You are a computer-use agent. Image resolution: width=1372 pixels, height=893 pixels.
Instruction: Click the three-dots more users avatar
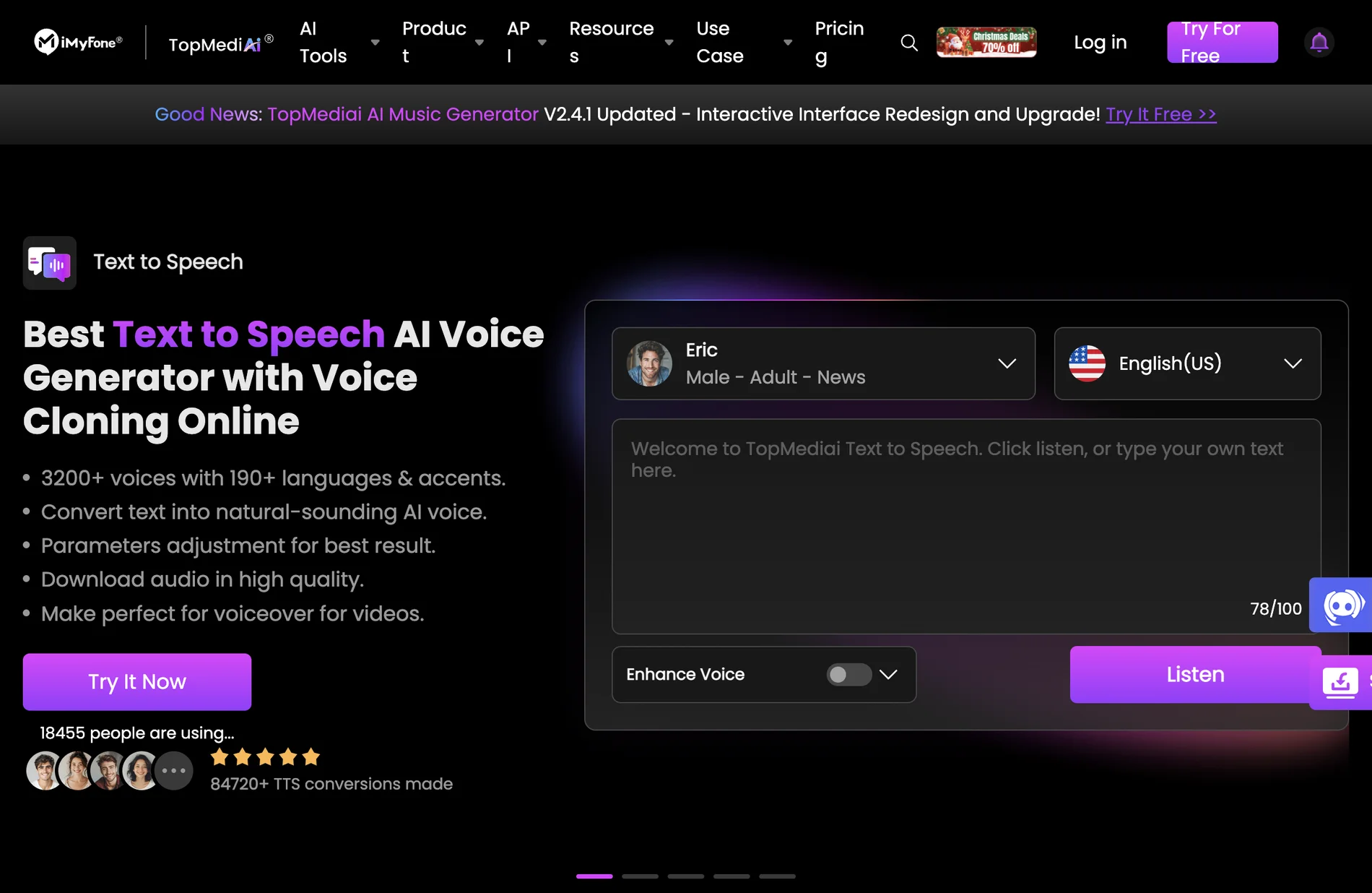[x=174, y=771]
